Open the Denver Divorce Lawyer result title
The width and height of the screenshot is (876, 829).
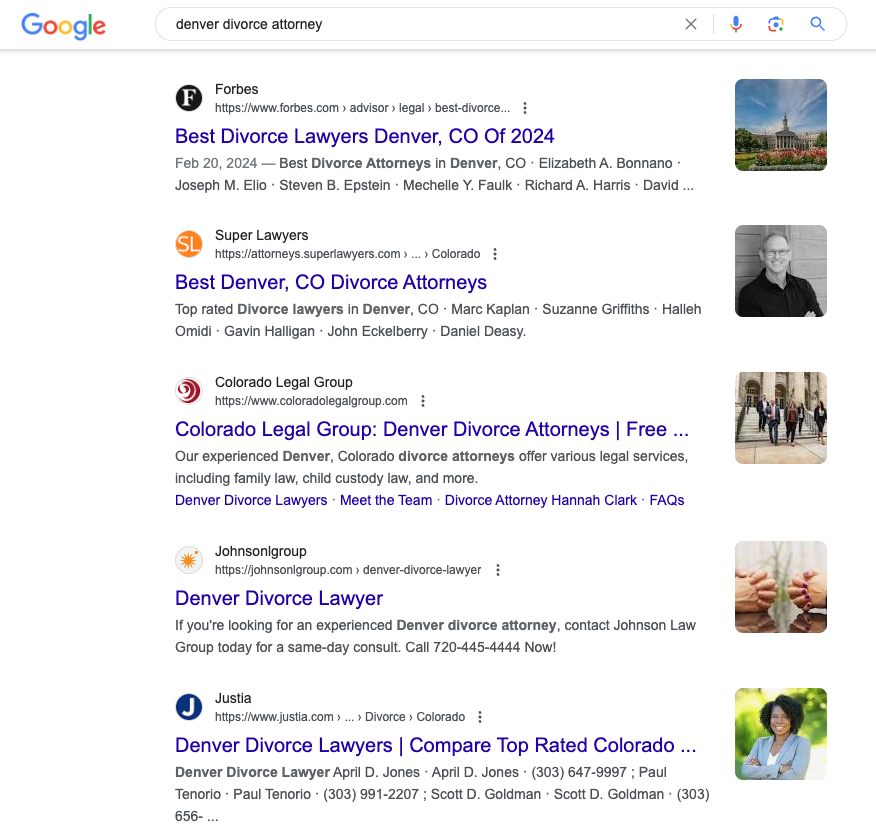point(279,598)
